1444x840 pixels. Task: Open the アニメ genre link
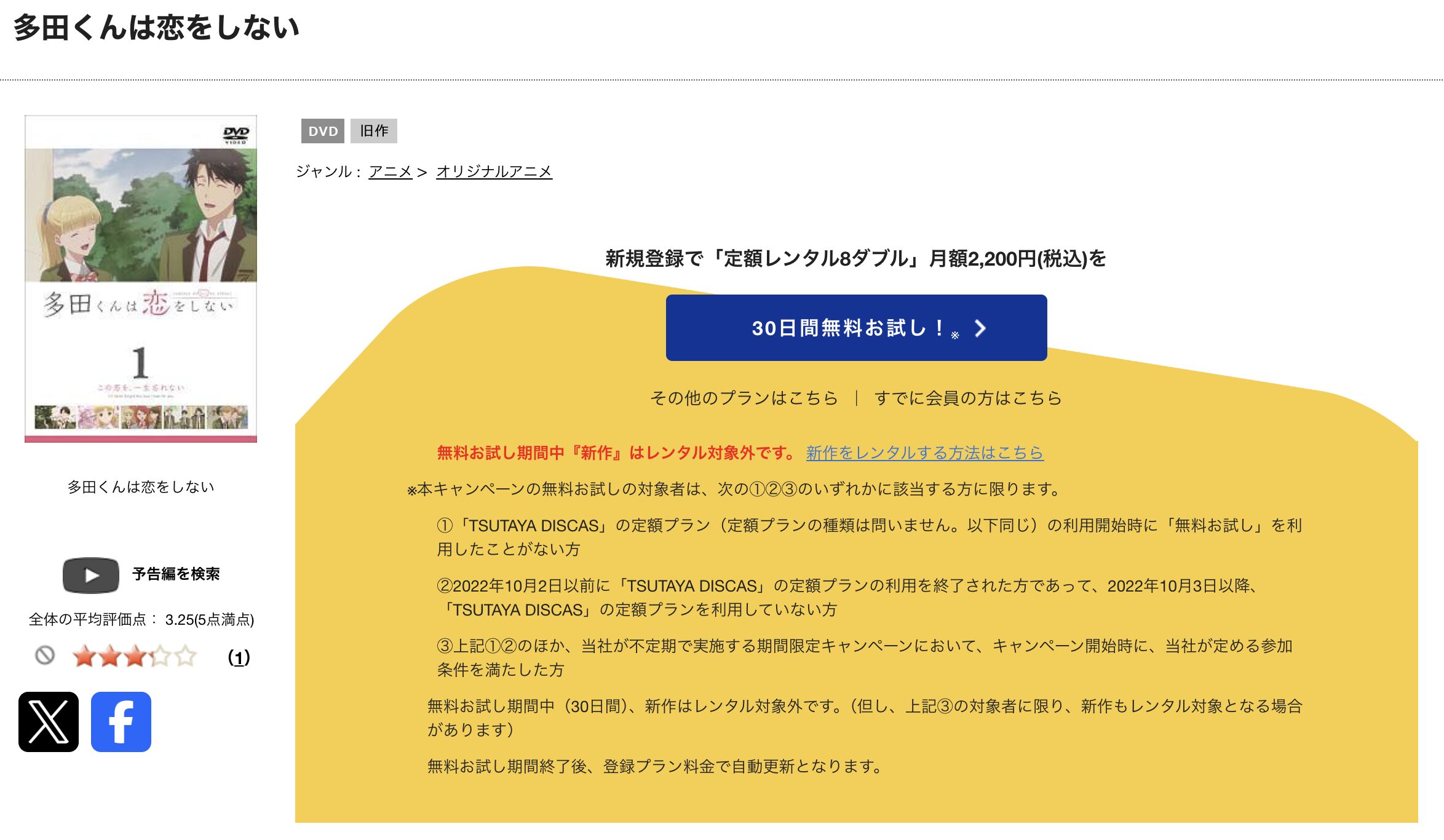(x=391, y=172)
